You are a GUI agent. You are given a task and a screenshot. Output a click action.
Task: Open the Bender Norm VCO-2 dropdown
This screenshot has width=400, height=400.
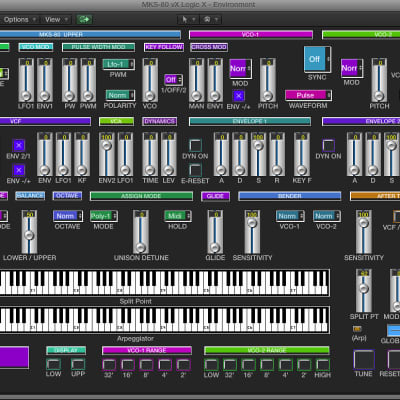tap(327, 216)
